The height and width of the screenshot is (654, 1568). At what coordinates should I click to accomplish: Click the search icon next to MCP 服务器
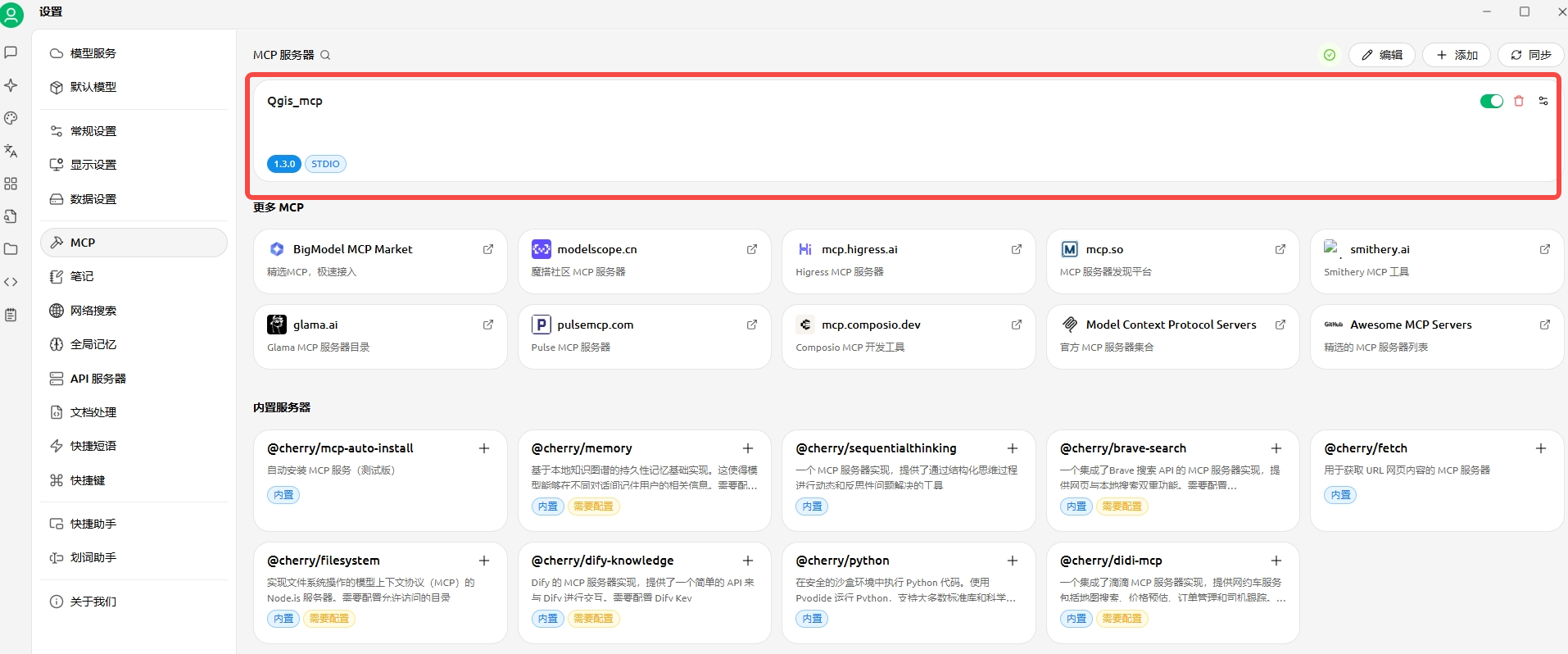pos(325,55)
